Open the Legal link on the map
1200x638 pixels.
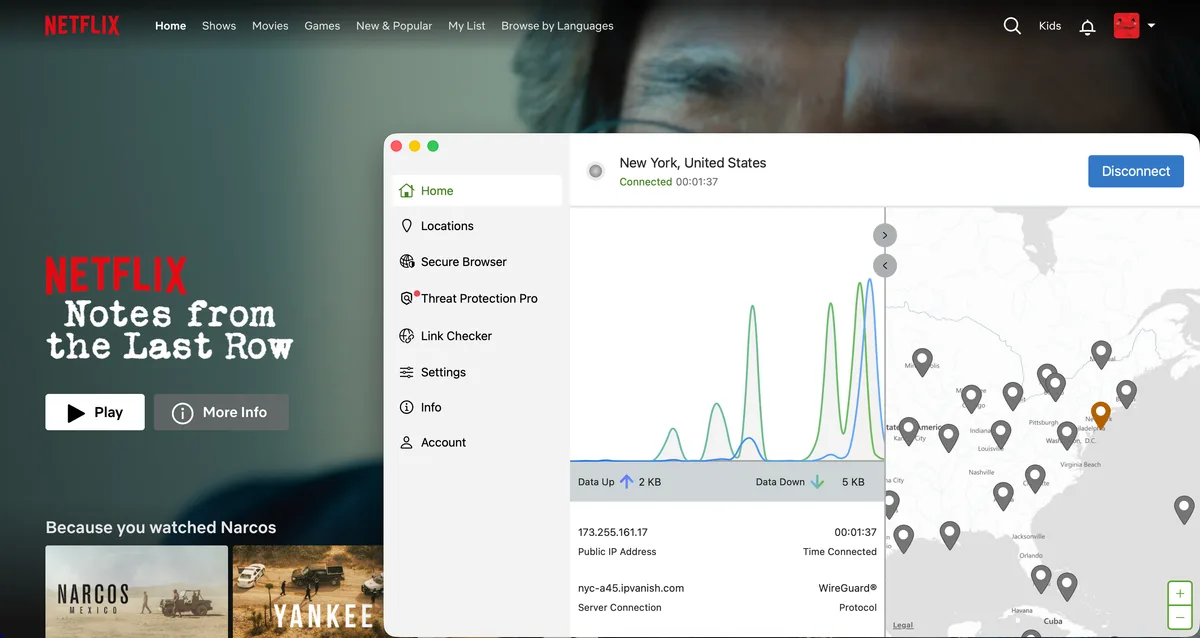point(903,625)
